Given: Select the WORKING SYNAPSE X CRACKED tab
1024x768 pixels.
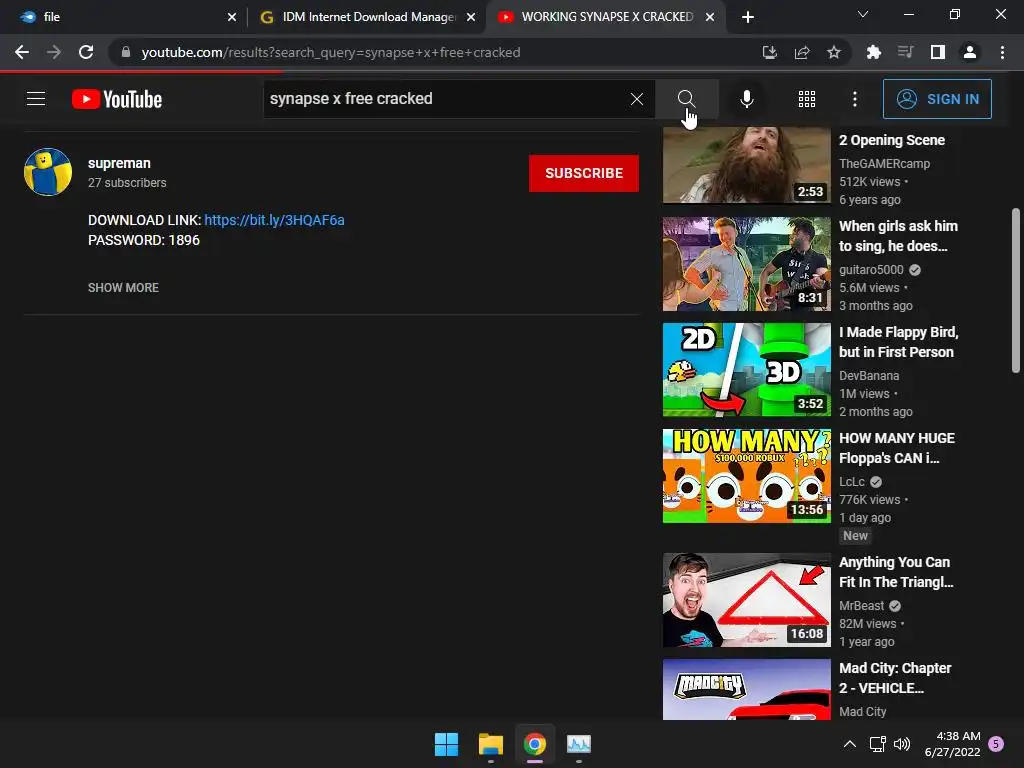Looking at the screenshot, I should (x=607, y=17).
